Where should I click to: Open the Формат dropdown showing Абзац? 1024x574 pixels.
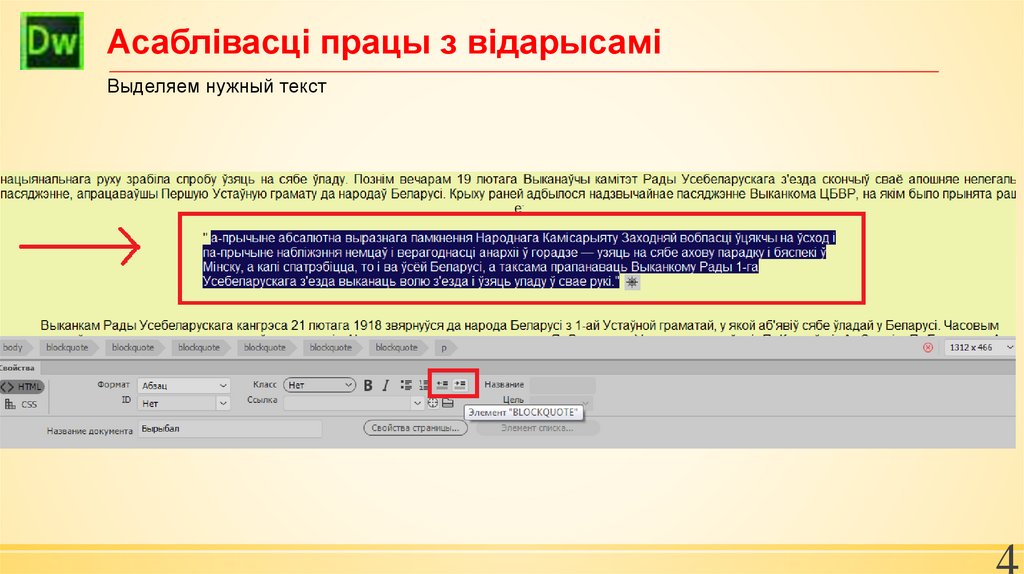pyautogui.click(x=184, y=385)
